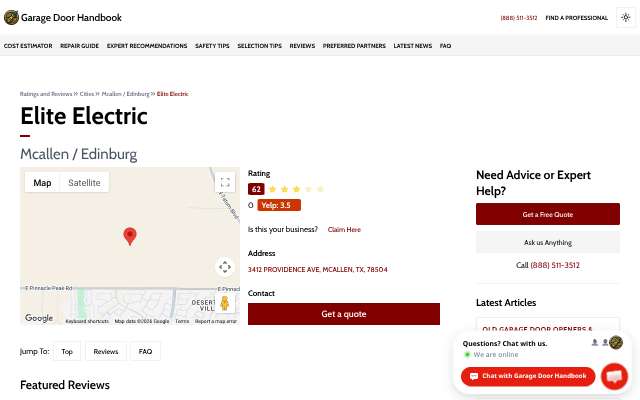Open map fullscreen view icon

[225, 182]
